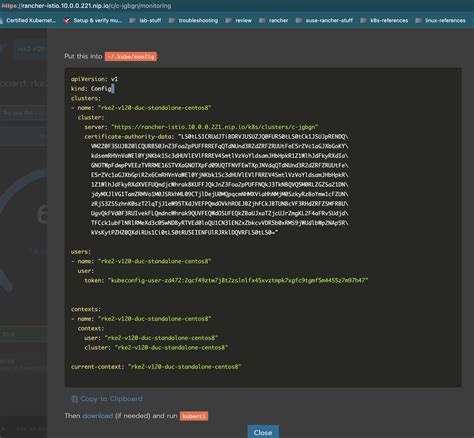This screenshot has height=438, width=474.
Task: Open the download link for kubectl
Action: 98,416
